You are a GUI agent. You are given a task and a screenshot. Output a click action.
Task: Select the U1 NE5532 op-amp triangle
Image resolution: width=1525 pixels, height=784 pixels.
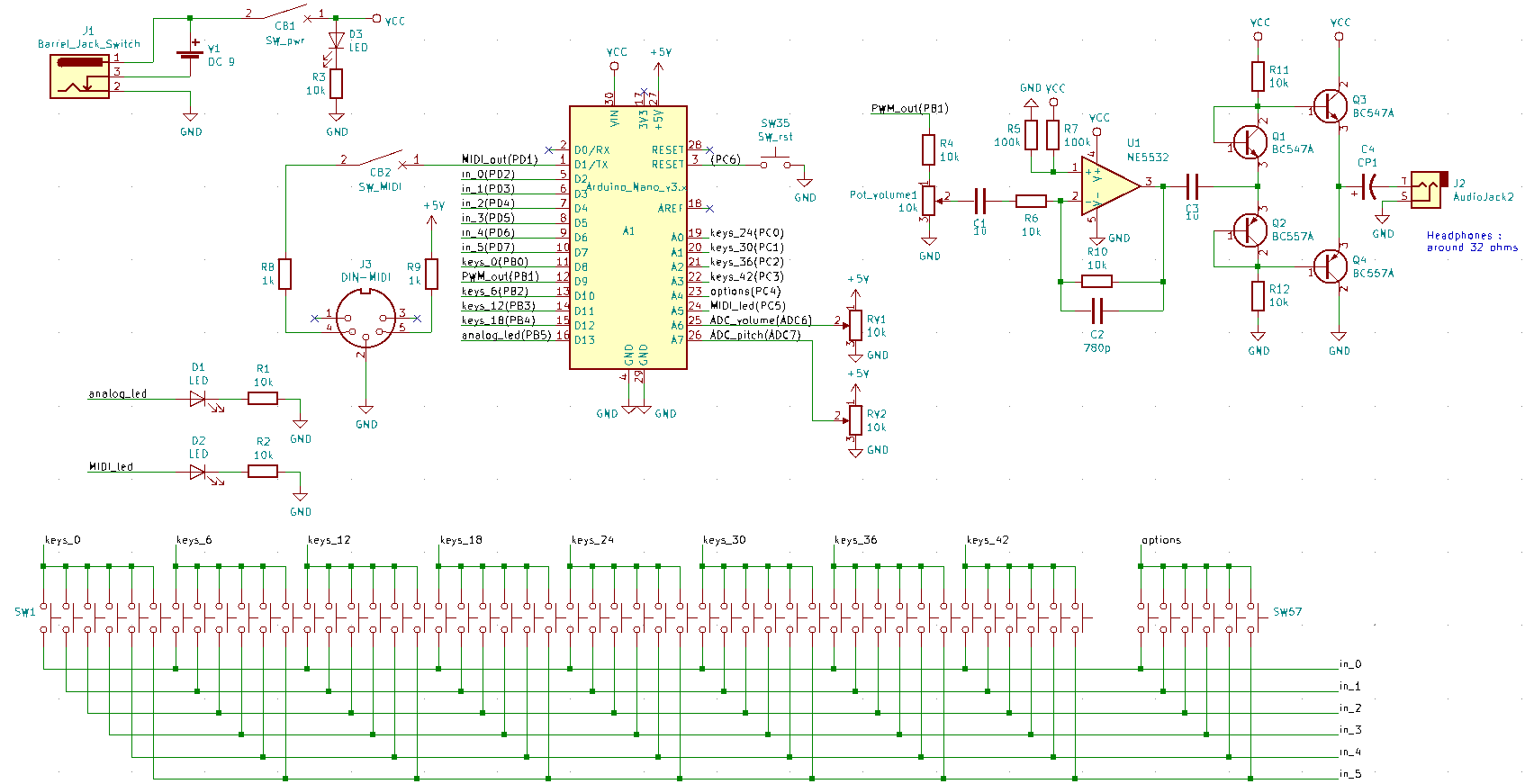pyautogui.click(x=1111, y=186)
